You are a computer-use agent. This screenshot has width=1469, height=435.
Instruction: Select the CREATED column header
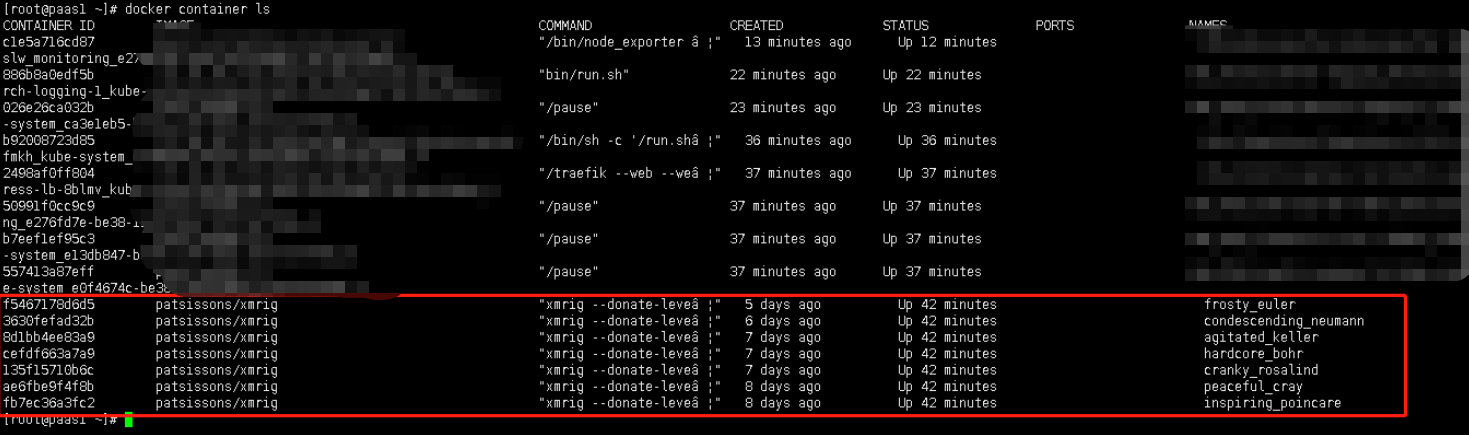click(x=756, y=25)
